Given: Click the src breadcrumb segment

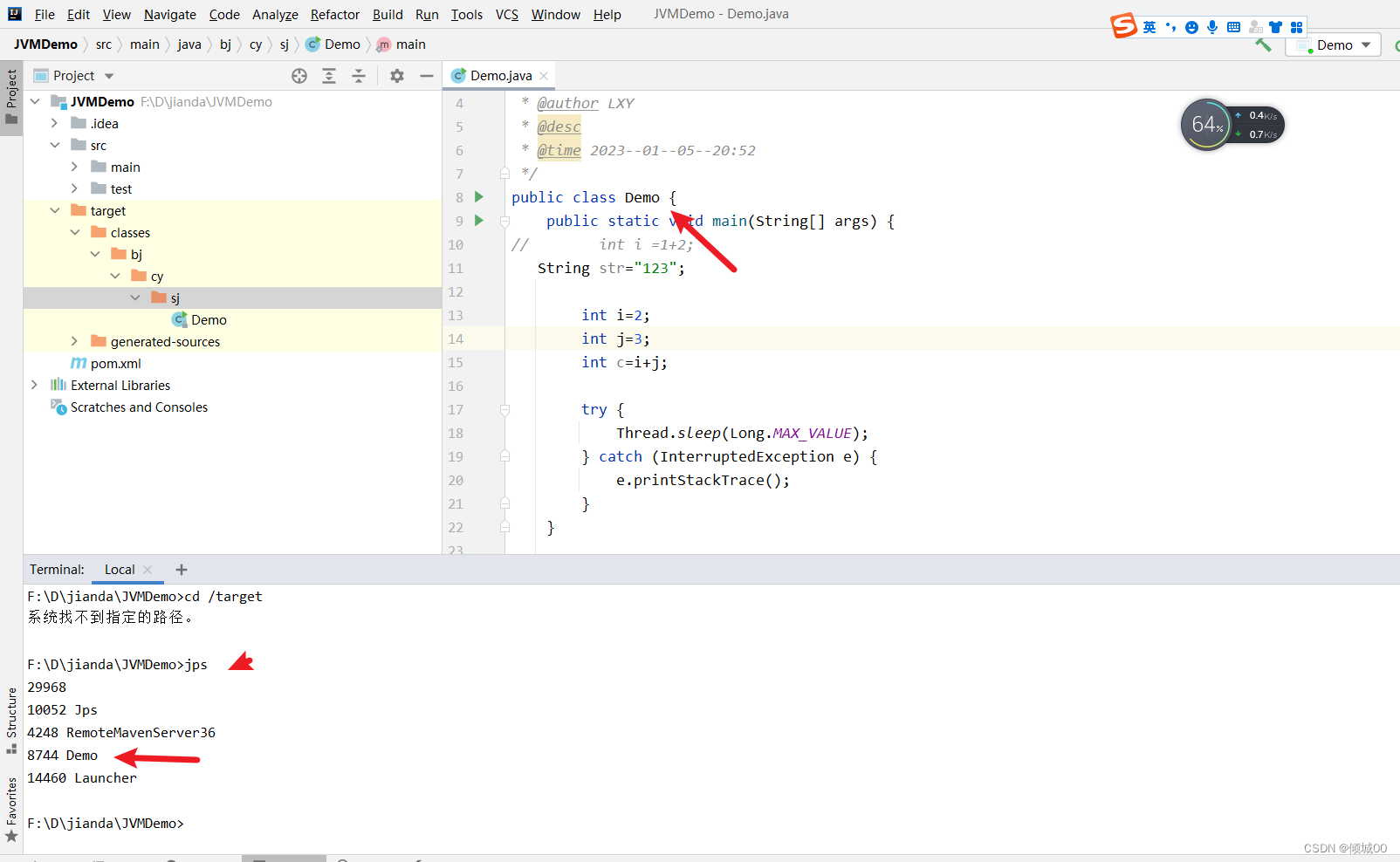Looking at the screenshot, I should [x=104, y=44].
